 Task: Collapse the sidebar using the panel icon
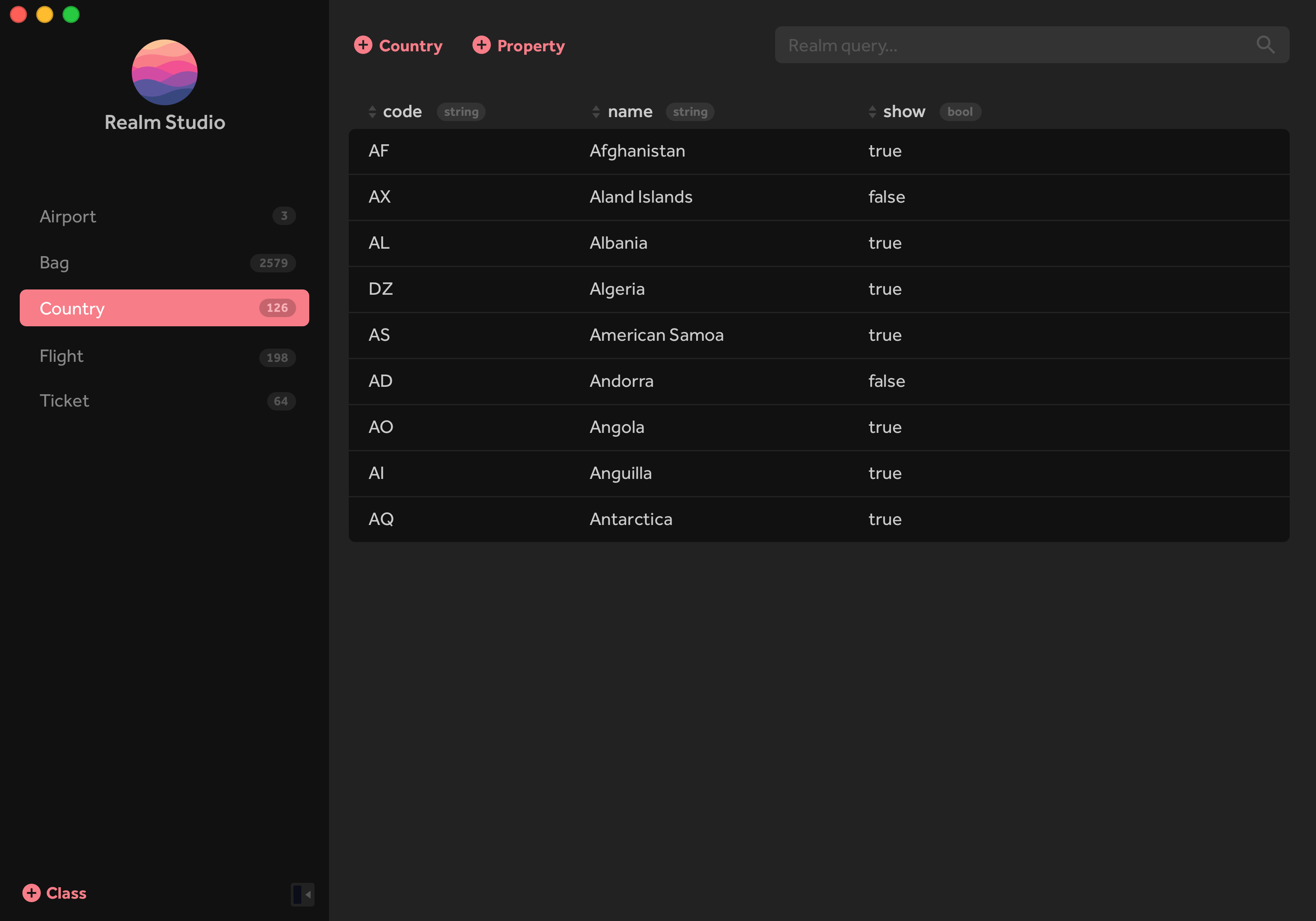click(x=302, y=893)
